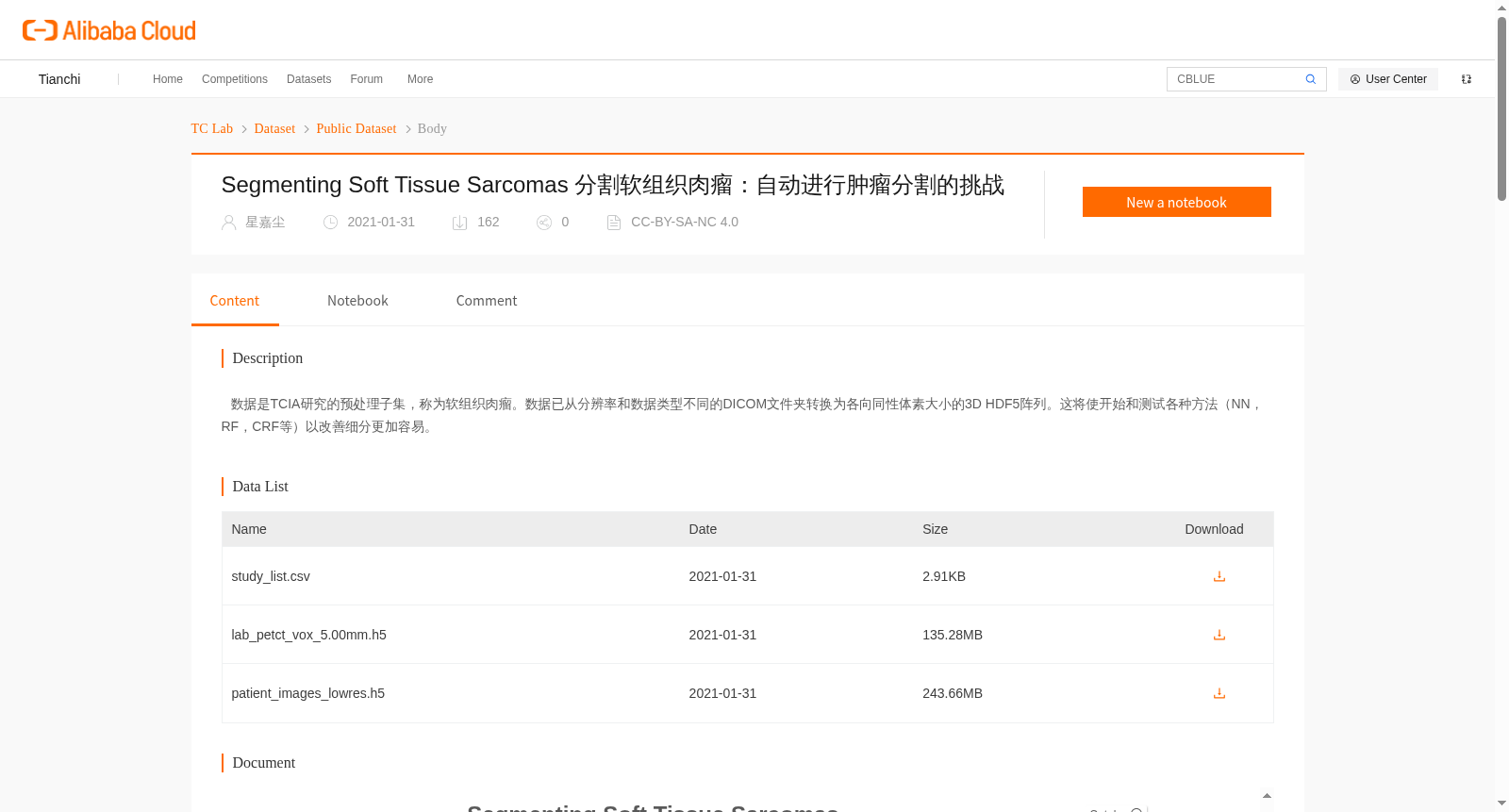1509x812 pixels.
Task: Click the clock icon beside 2021-01-31
Action: pyautogui.click(x=330, y=223)
